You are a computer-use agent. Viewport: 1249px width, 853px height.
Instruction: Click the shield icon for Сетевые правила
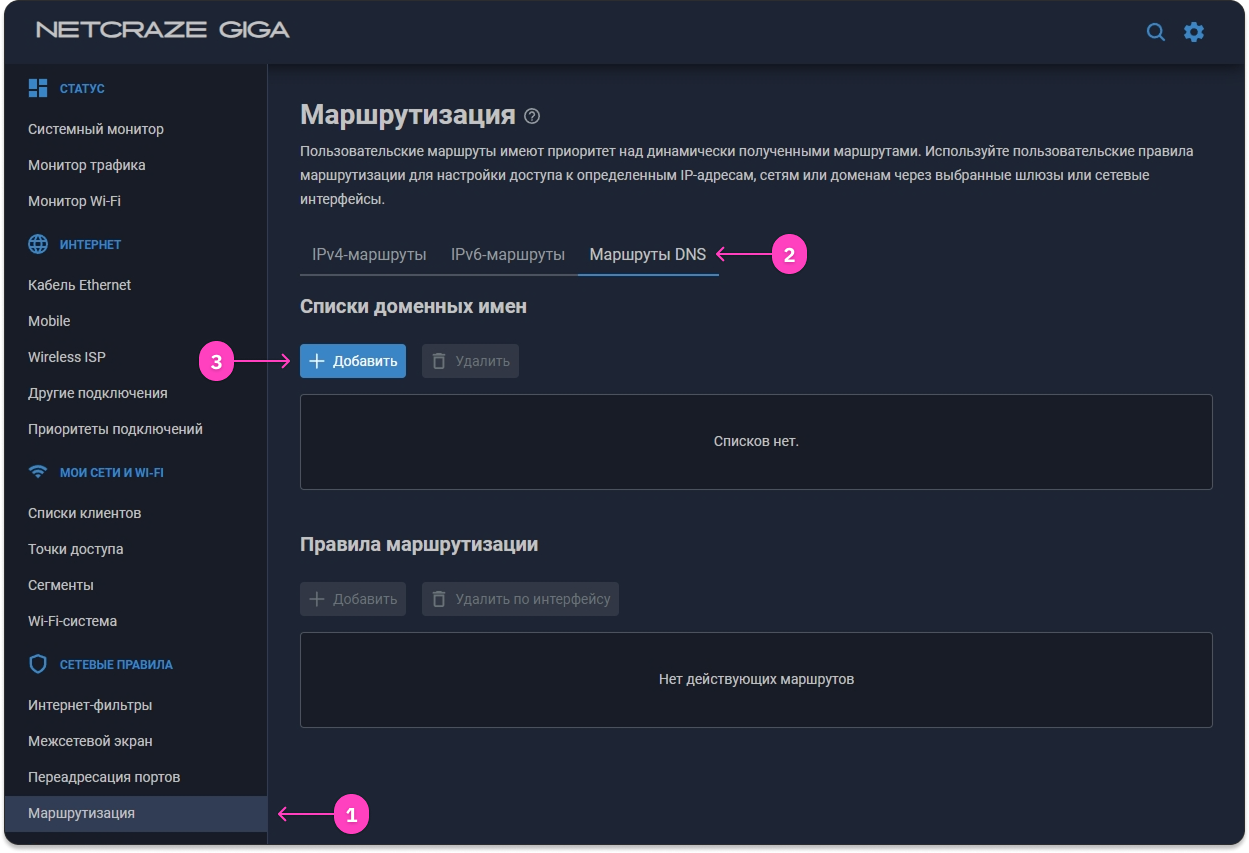coord(38,664)
